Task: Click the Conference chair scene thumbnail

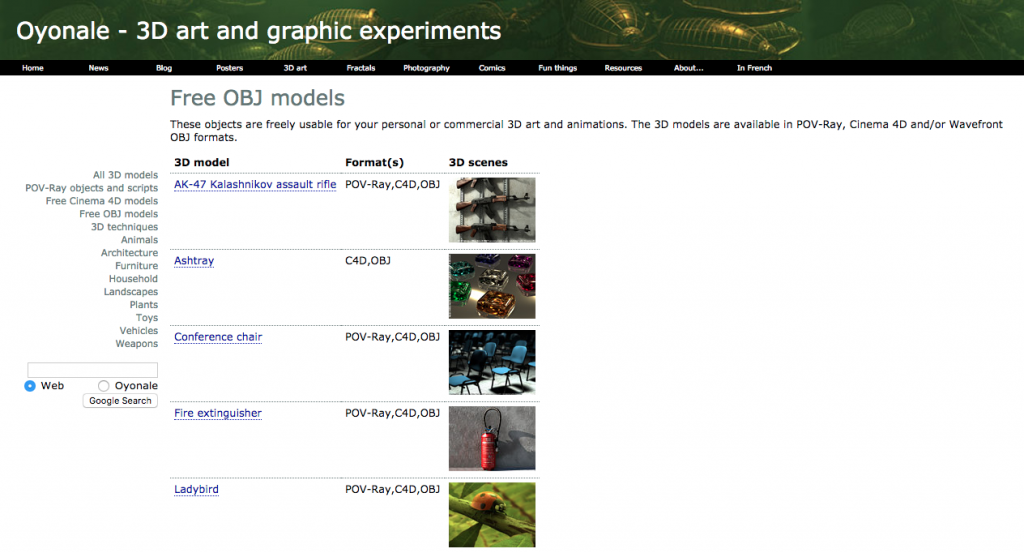Action: [x=491, y=362]
